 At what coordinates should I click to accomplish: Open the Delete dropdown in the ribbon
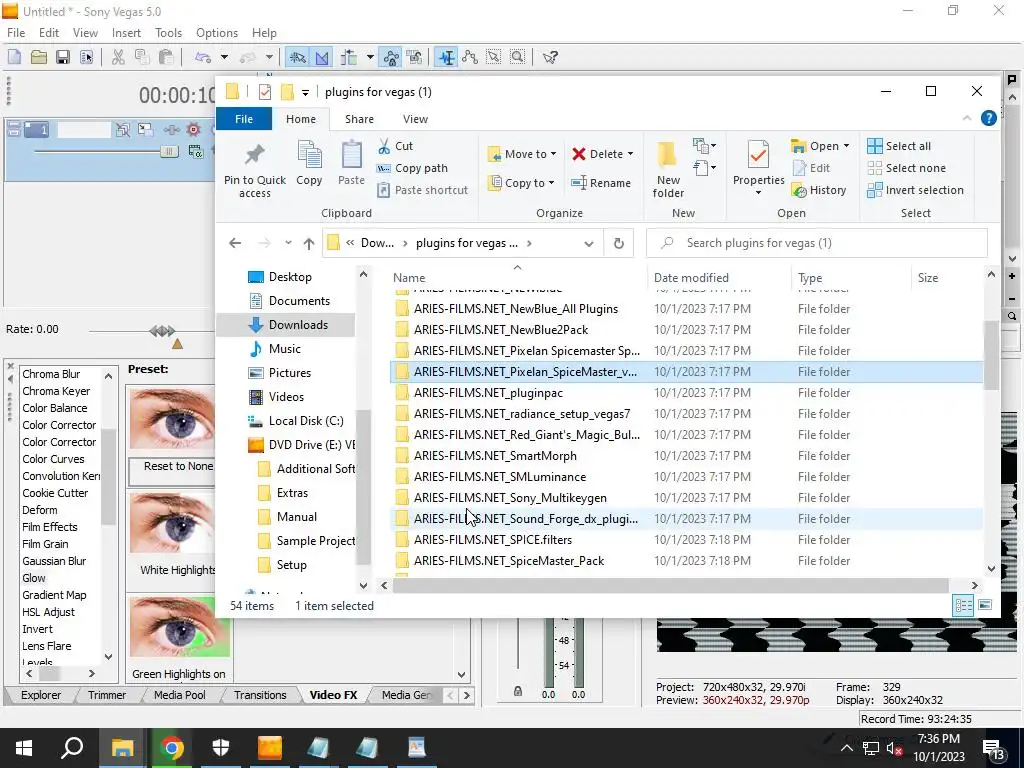click(x=603, y=154)
